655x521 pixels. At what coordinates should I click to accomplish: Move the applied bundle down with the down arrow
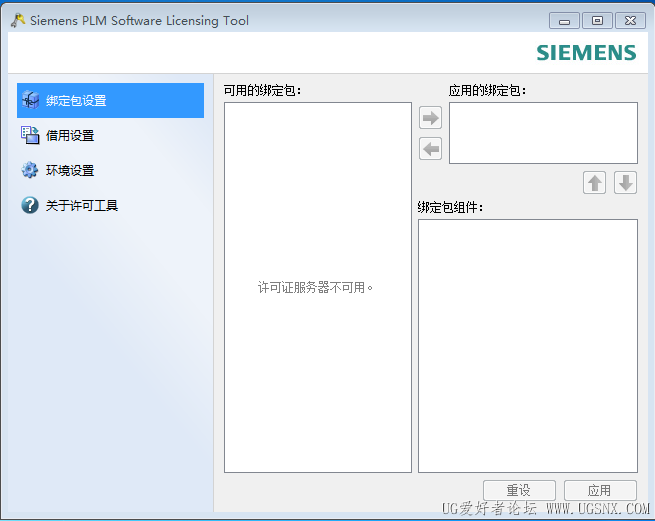pos(625,183)
